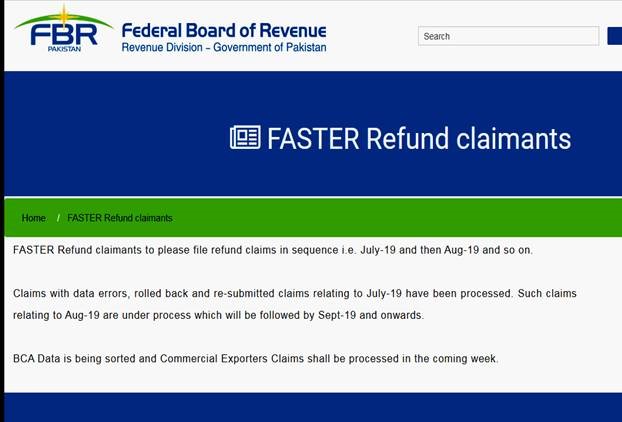Click the Revenue Division – Government of Pakistan subtitle
Image resolution: width=622 pixels, height=422 pixels.
224,48
